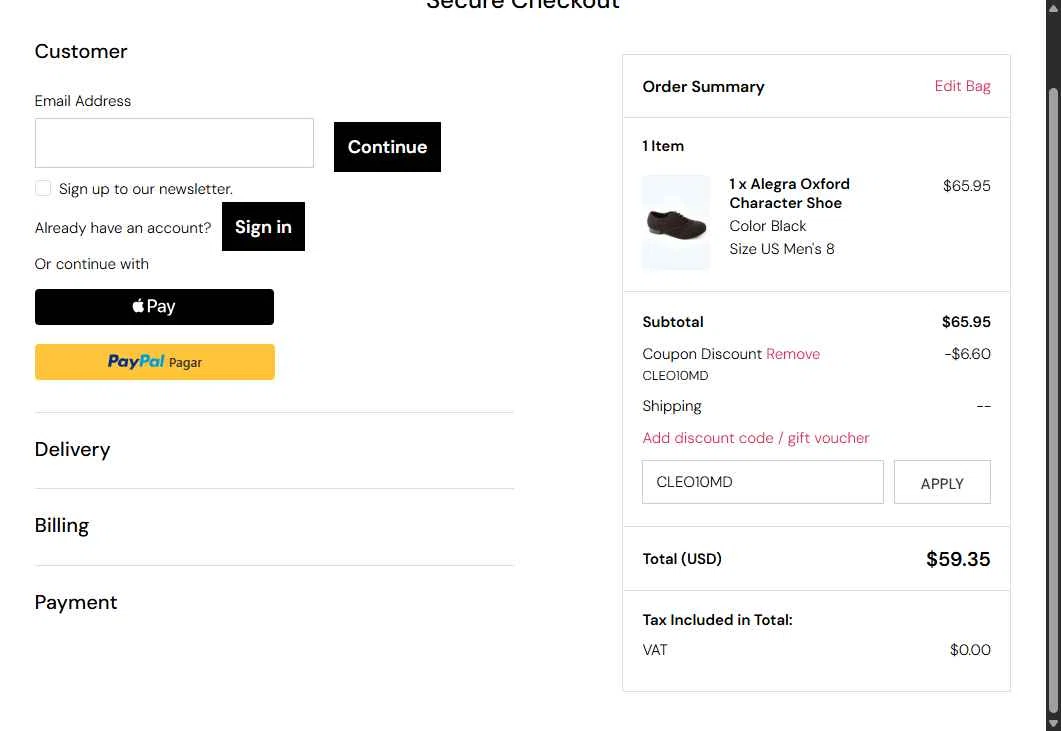The width and height of the screenshot is (1061, 731).
Task: Expand the Billing section
Action: [x=62, y=526]
